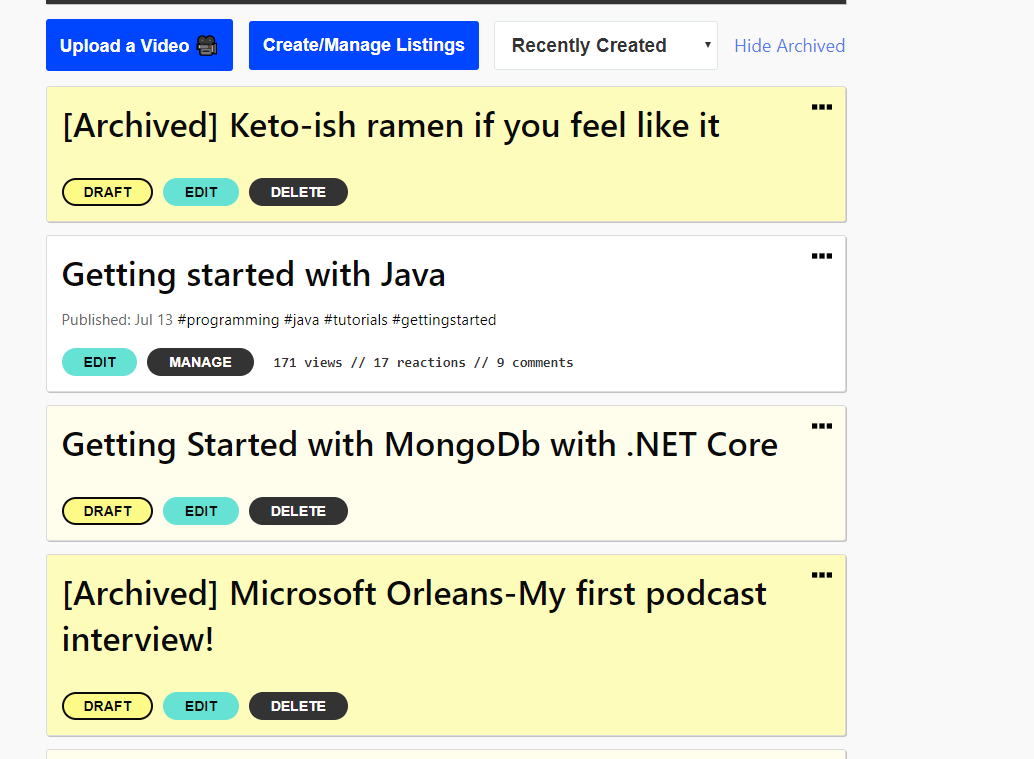1034x759 pixels.
Task: Open Create/Manage Listings
Action: pos(363,45)
